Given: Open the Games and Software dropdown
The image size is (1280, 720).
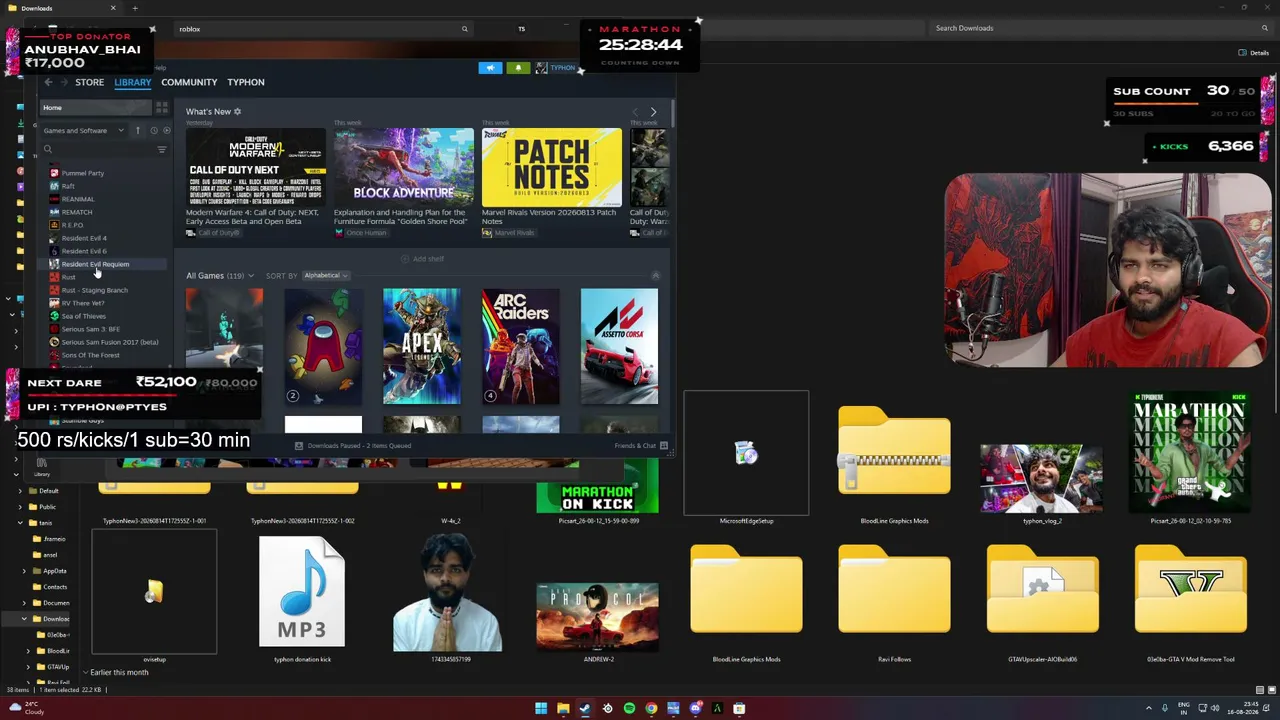Looking at the screenshot, I should click(x=84, y=131).
